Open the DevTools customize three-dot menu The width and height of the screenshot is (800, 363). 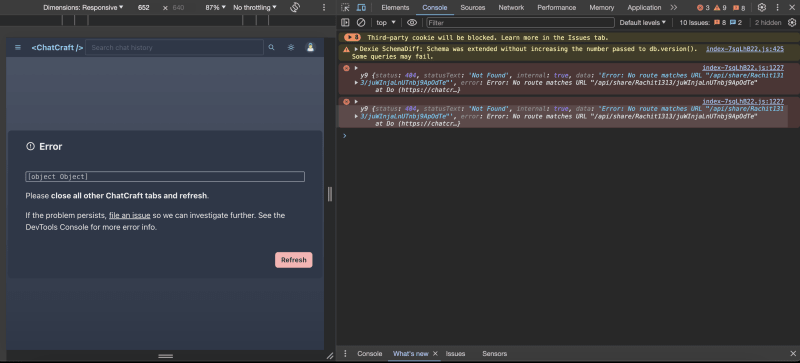pyautogui.click(x=778, y=8)
